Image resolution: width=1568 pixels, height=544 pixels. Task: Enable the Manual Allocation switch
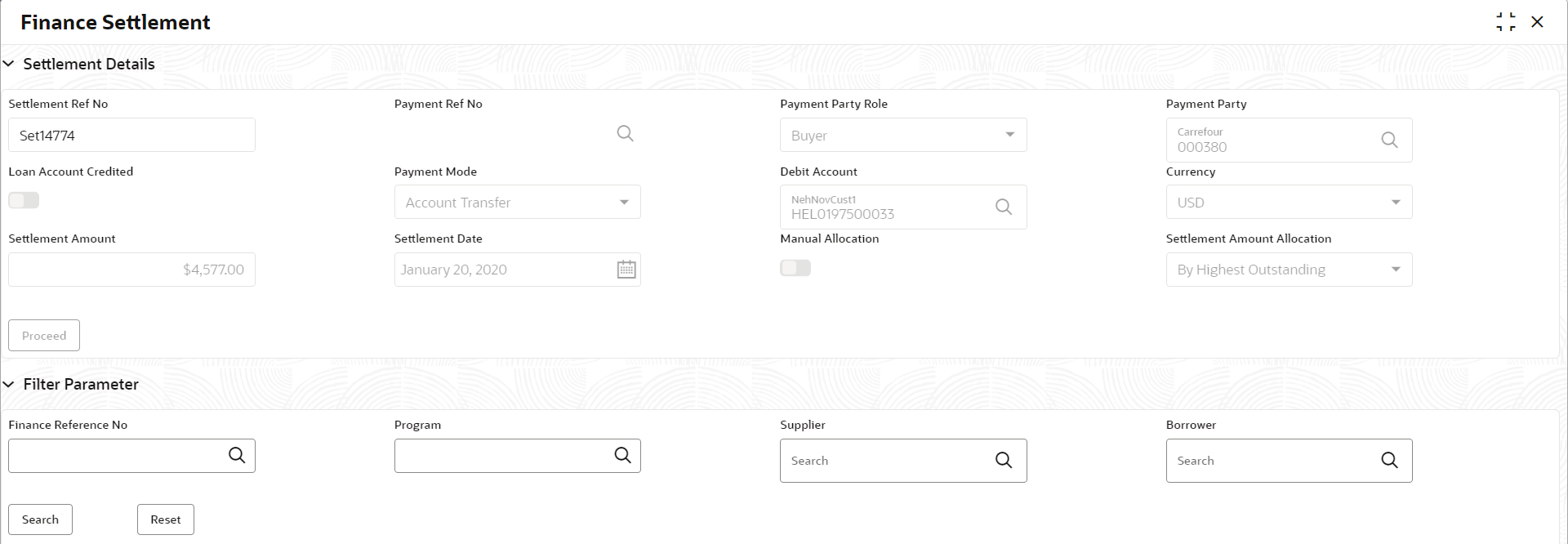[x=795, y=268]
